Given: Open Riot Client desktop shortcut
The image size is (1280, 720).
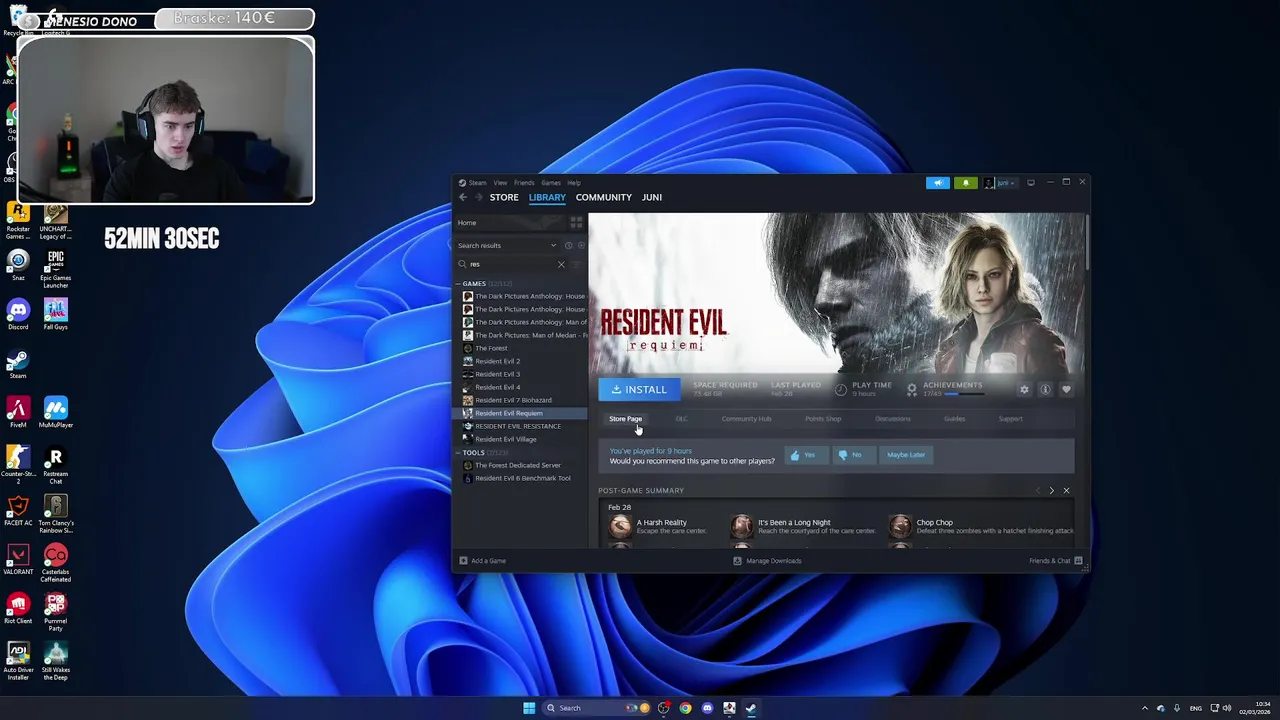Looking at the screenshot, I should (18, 608).
